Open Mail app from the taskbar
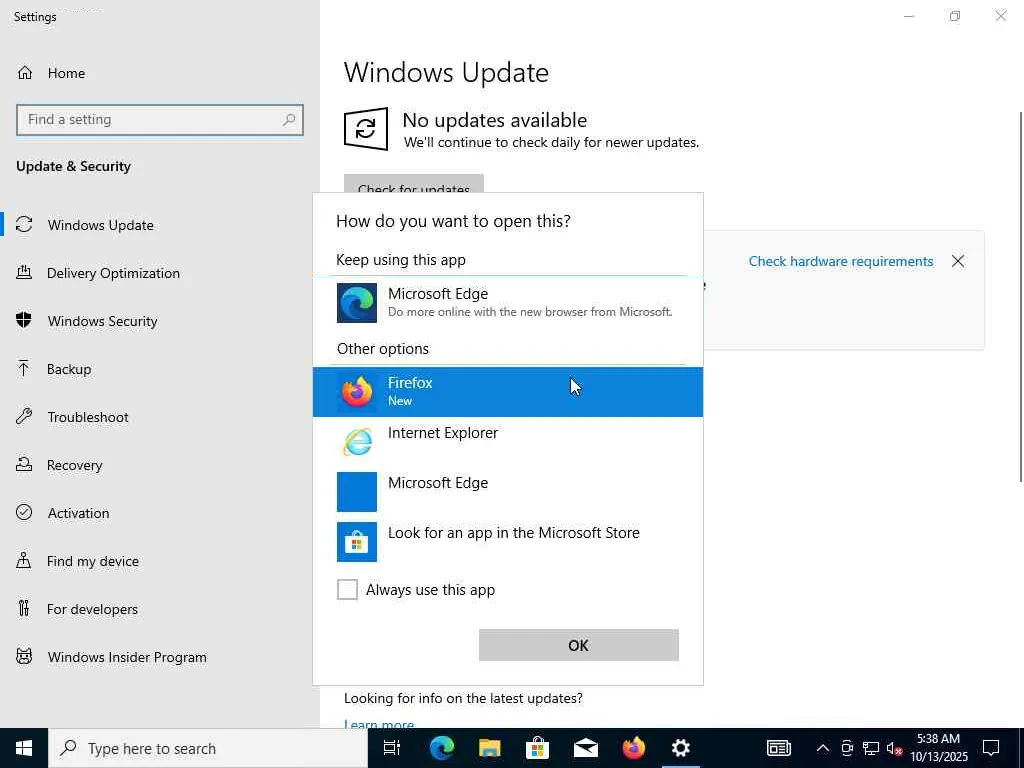This screenshot has height=768, width=1024. 586,748
